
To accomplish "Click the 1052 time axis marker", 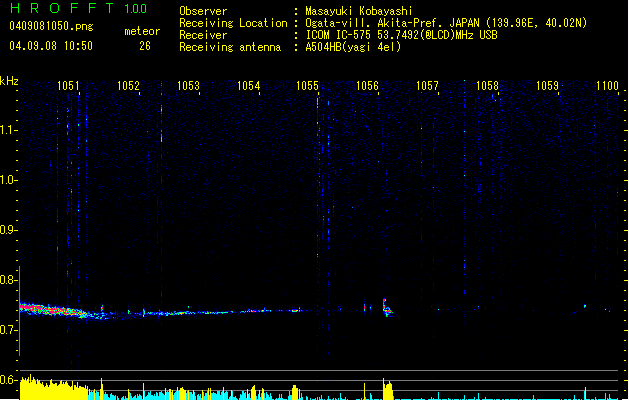I will (x=128, y=85).
